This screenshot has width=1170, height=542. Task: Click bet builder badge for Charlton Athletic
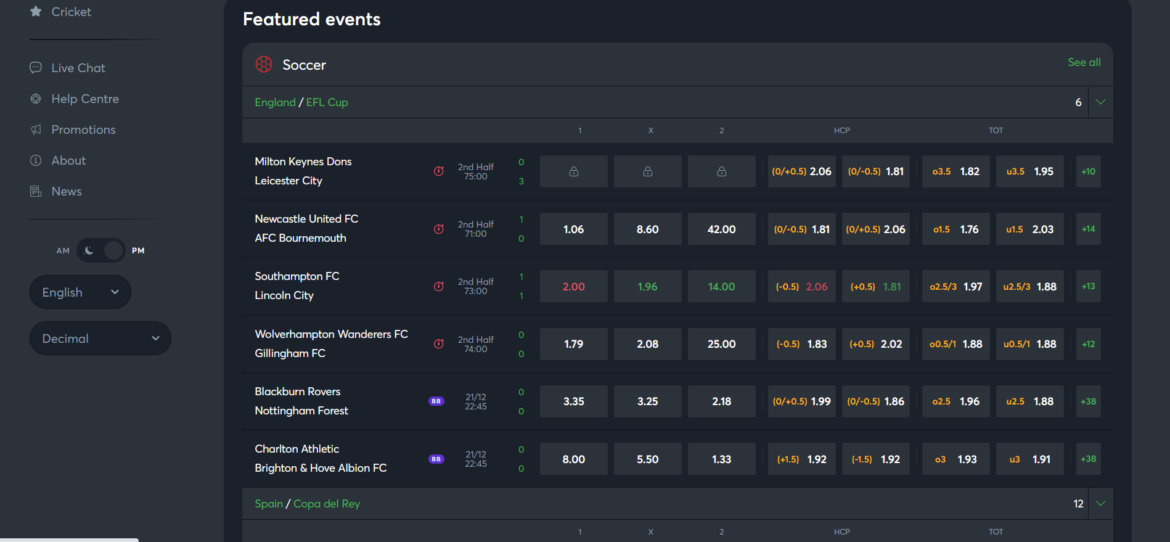click(x=437, y=459)
